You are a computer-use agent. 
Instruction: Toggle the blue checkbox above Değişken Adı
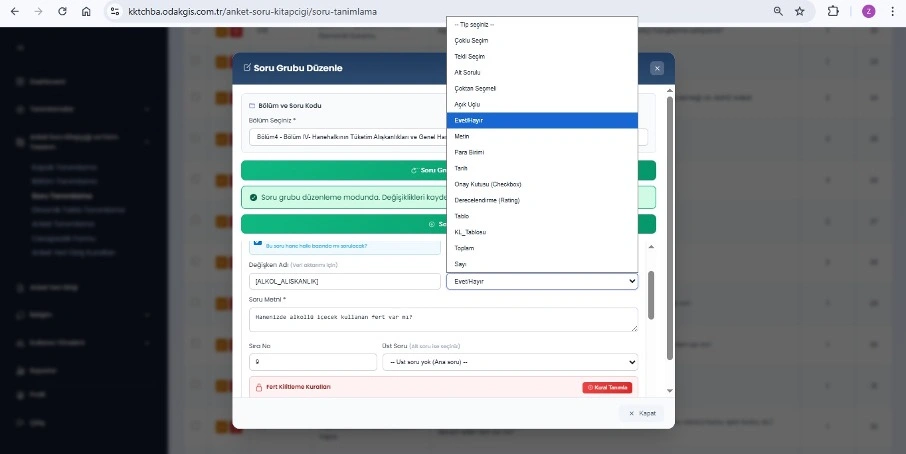click(x=257, y=243)
